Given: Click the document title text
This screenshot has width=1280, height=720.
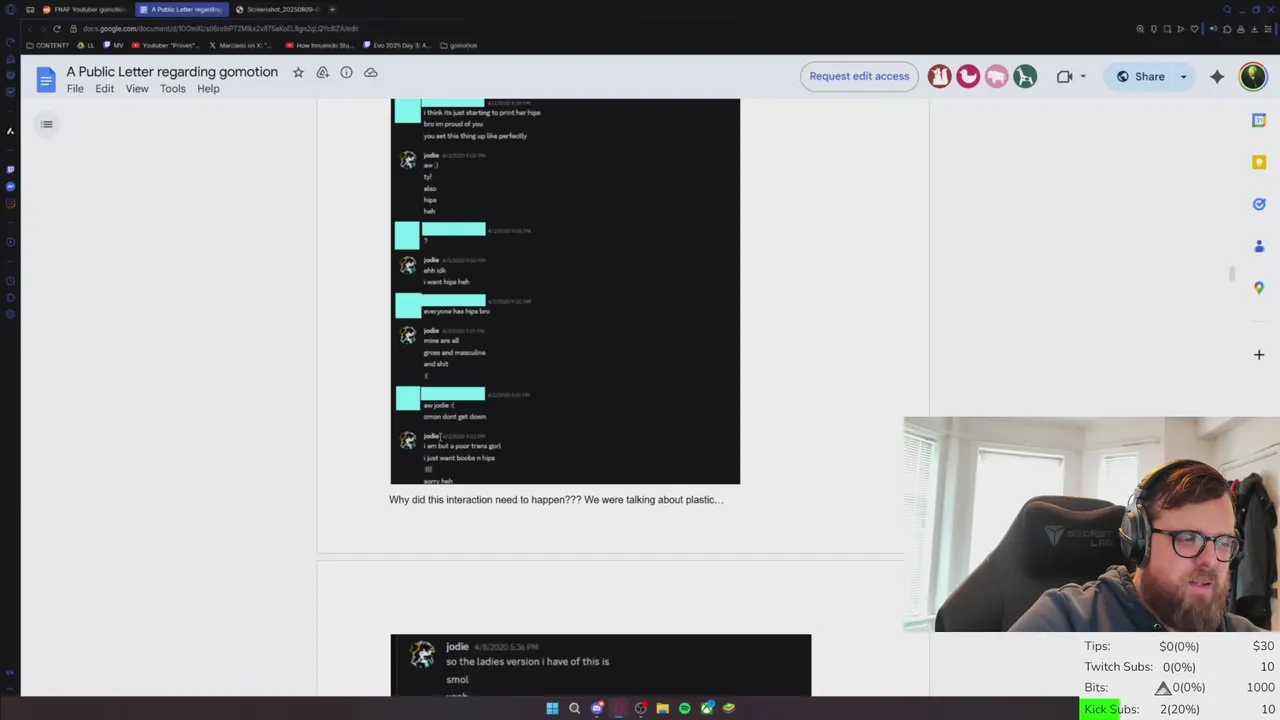Looking at the screenshot, I should pos(172,72).
